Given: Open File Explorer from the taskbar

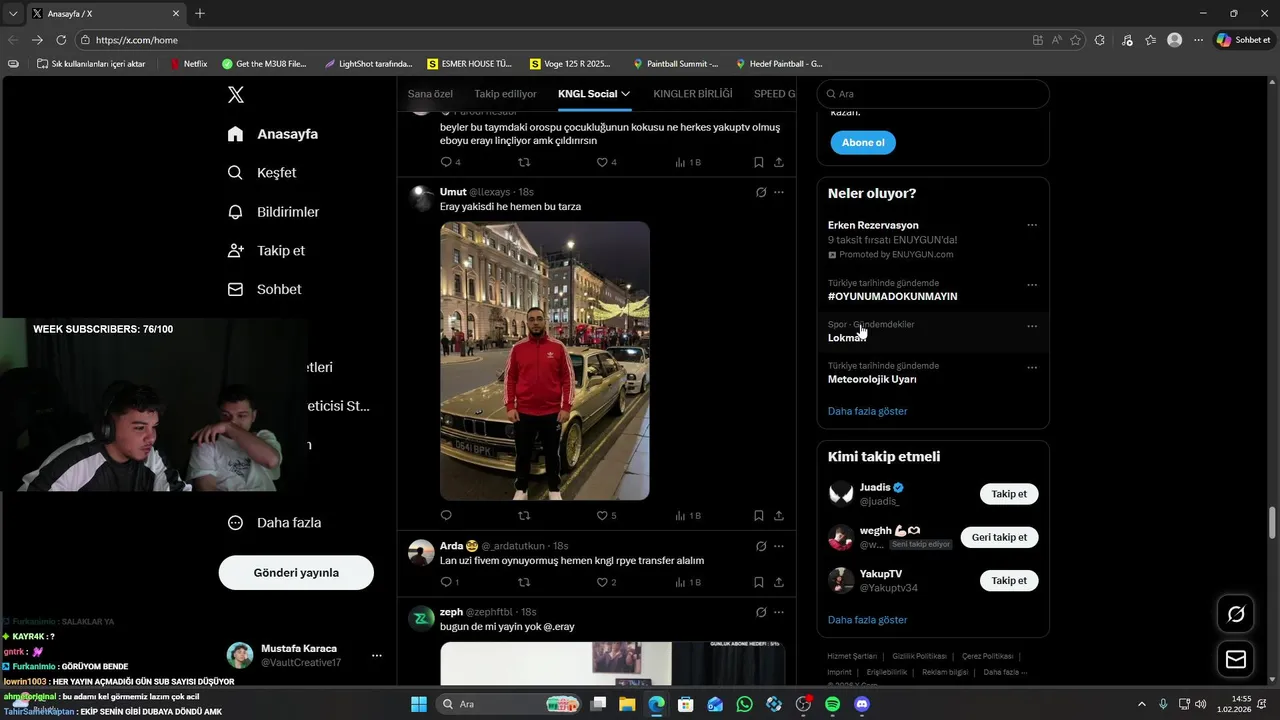Looking at the screenshot, I should click(x=627, y=704).
